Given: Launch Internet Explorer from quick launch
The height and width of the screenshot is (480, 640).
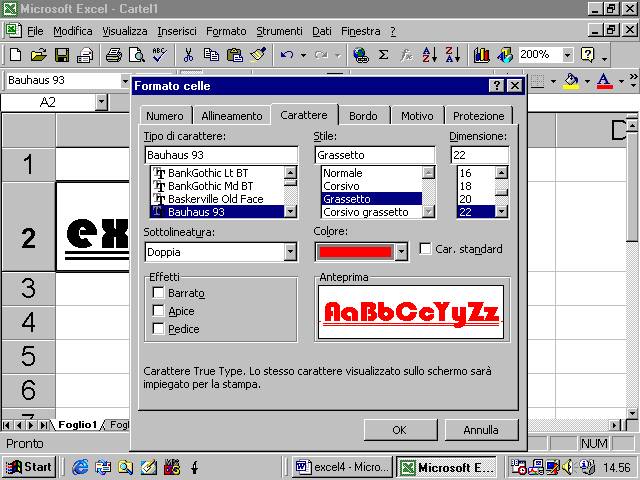Looking at the screenshot, I should (x=80, y=467).
